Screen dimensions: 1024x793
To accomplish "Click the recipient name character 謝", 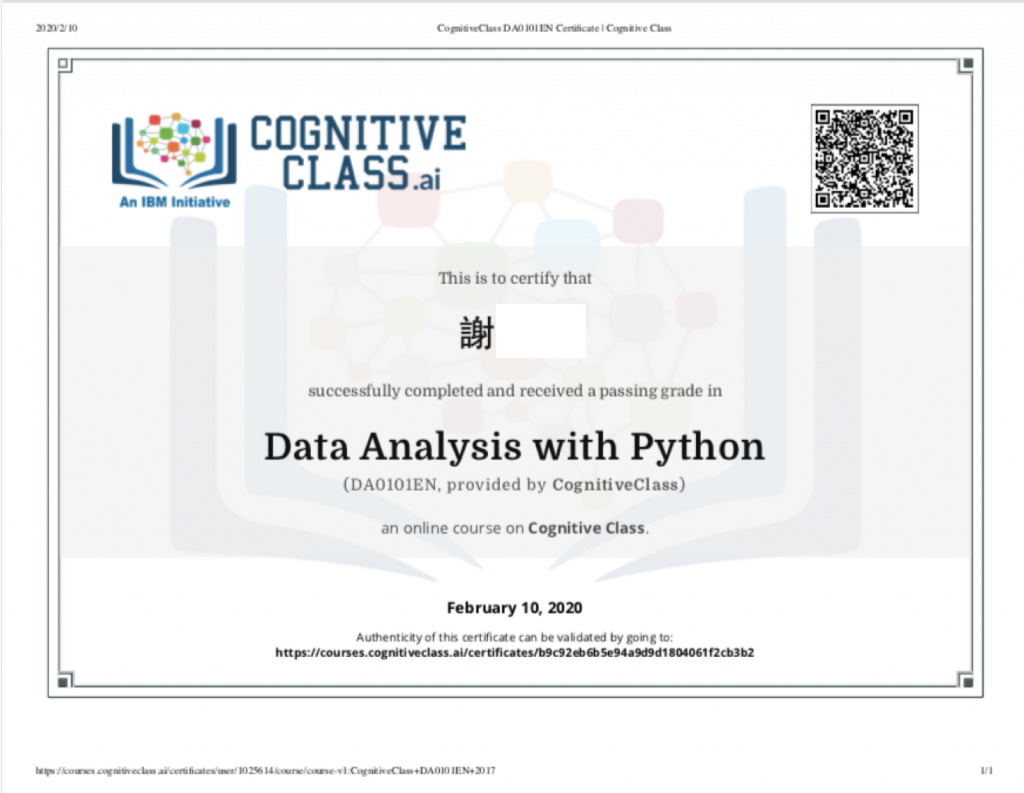I will pyautogui.click(x=477, y=332).
